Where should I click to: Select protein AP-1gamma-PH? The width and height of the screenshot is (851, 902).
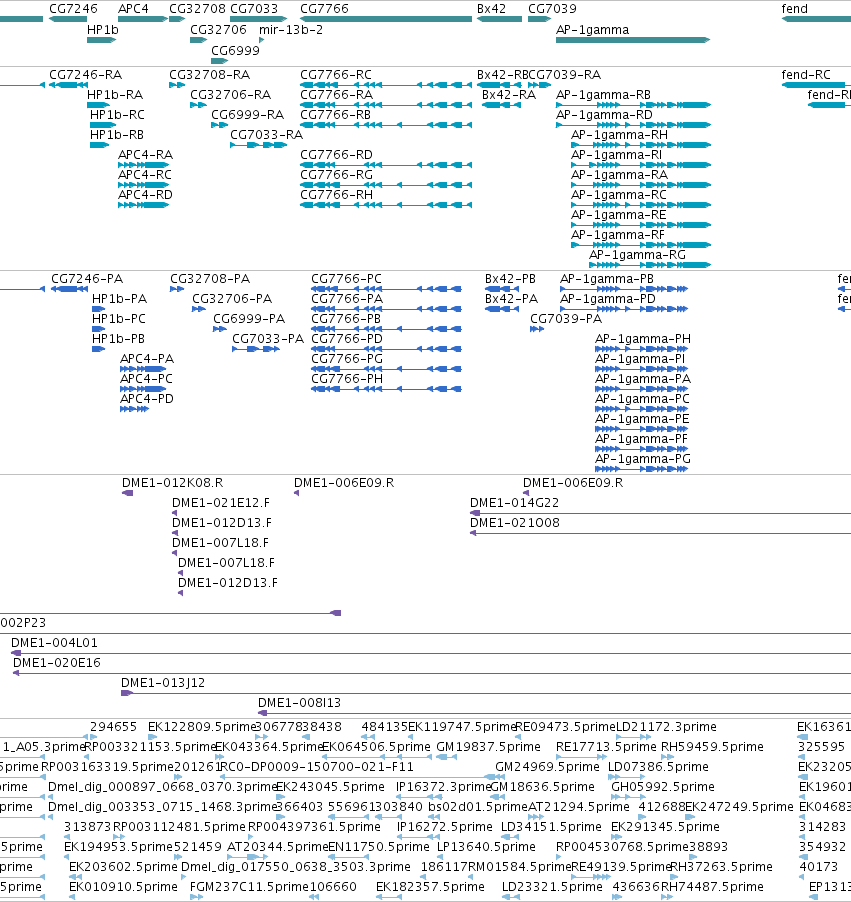[x=643, y=339]
